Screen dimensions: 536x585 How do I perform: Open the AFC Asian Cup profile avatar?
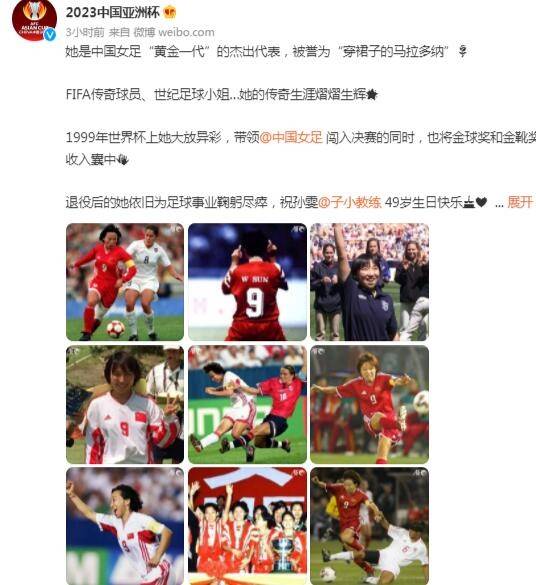tap(34, 20)
